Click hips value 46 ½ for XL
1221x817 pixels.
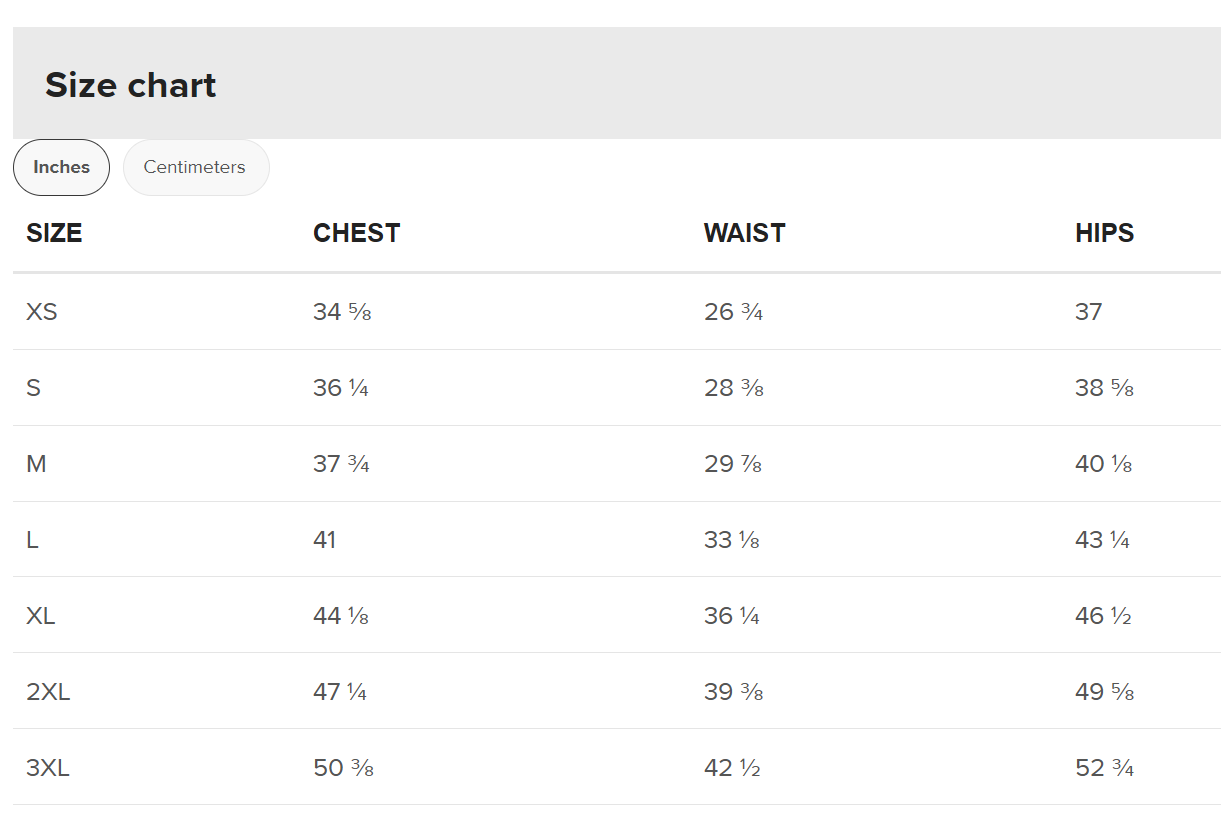pos(1103,616)
